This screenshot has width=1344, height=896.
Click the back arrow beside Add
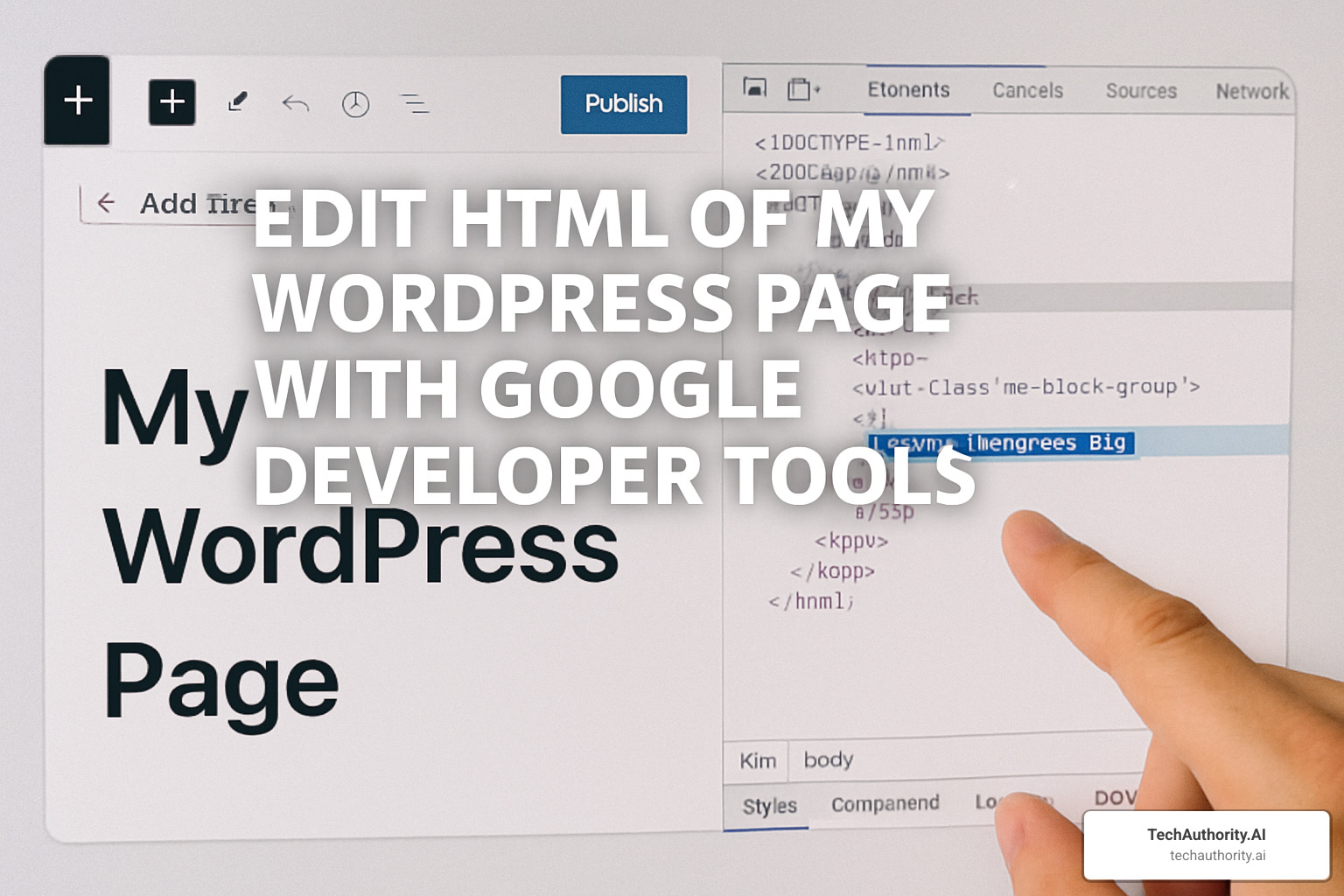[x=106, y=203]
